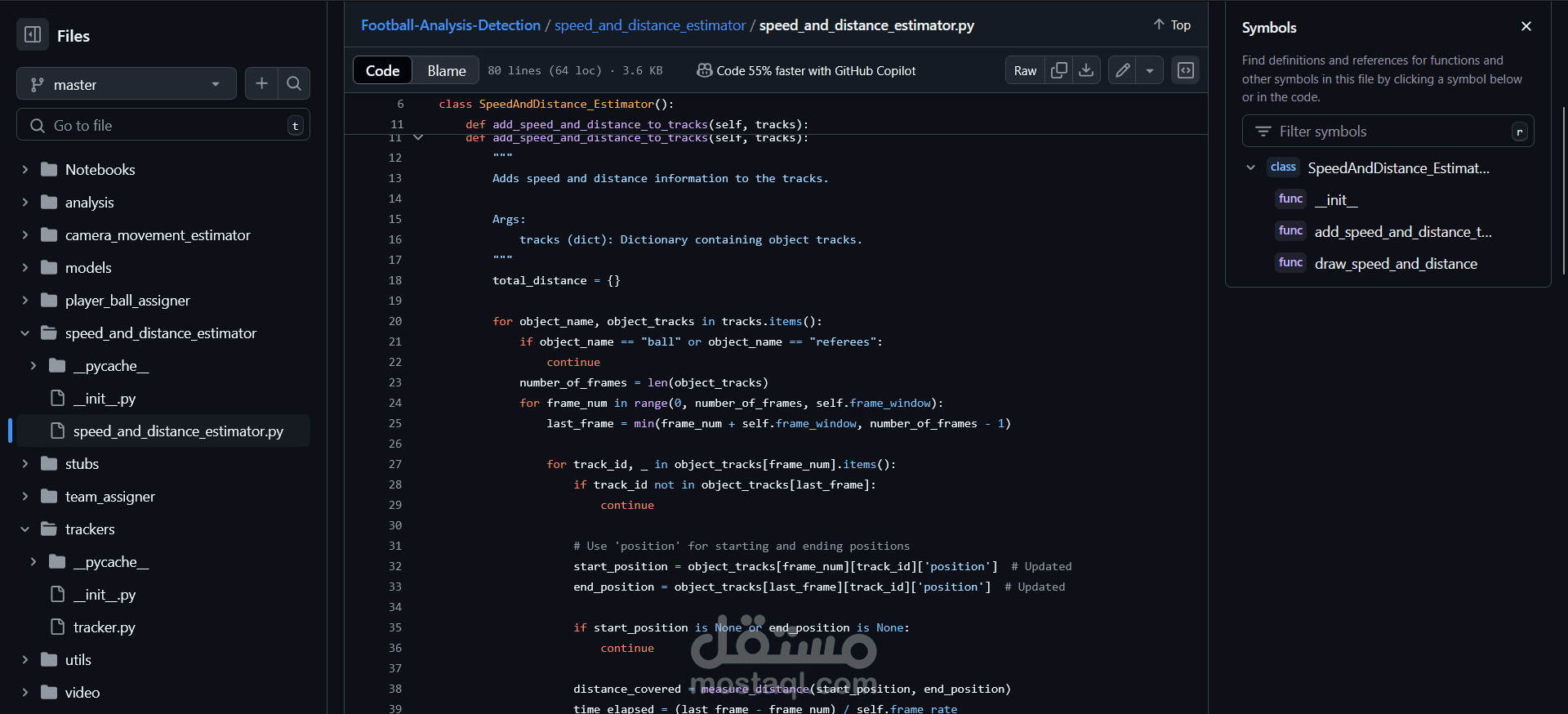The image size is (1568, 714).
Task: Click Code 55% faster with GitHub Copilot
Action: point(816,70)
